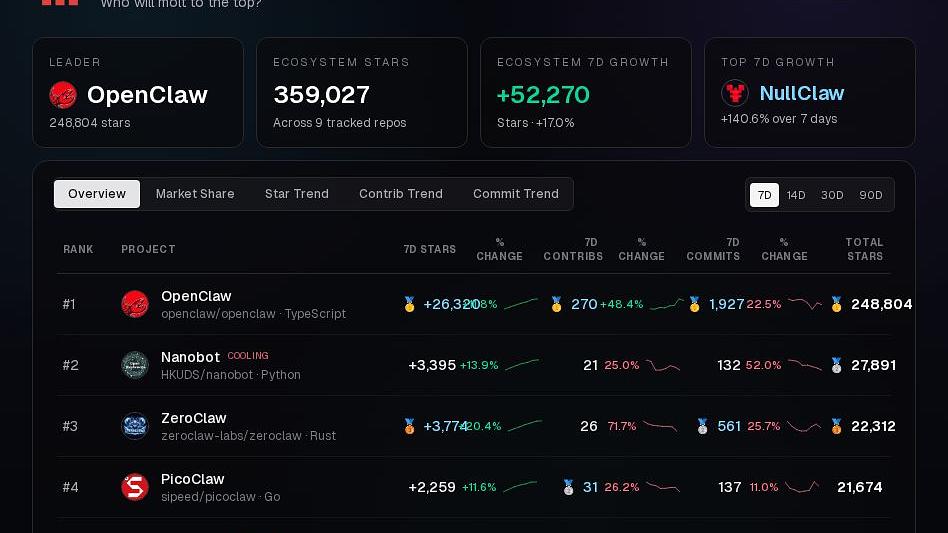Sort by Rank column header
This screenshot has width=948, height=533.
pyautogui.click(x=78, y=249)
